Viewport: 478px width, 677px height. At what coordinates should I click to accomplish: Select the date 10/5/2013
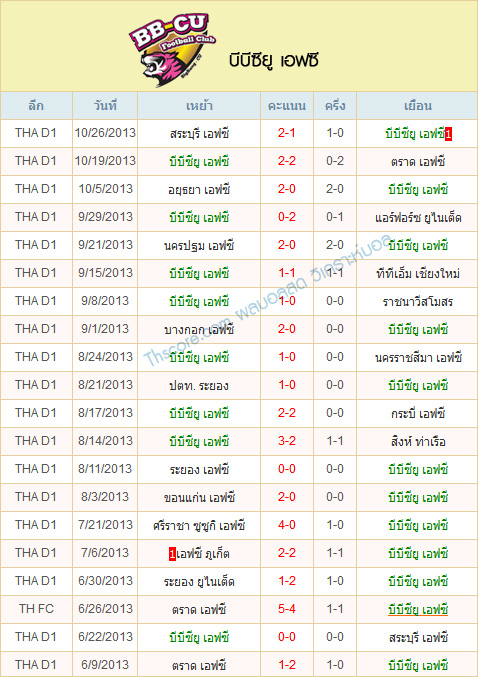coord(105,189)
